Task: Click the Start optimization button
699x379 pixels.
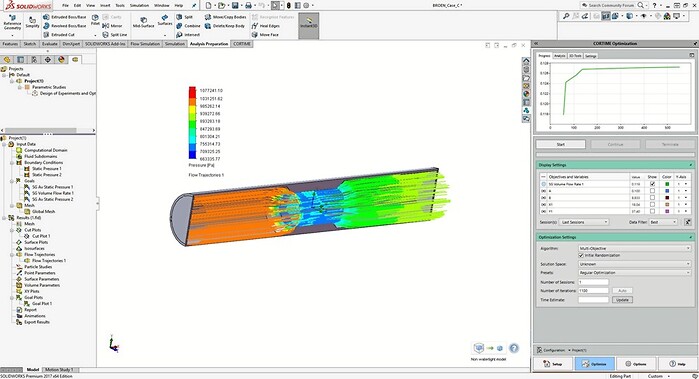Action: 560,144
